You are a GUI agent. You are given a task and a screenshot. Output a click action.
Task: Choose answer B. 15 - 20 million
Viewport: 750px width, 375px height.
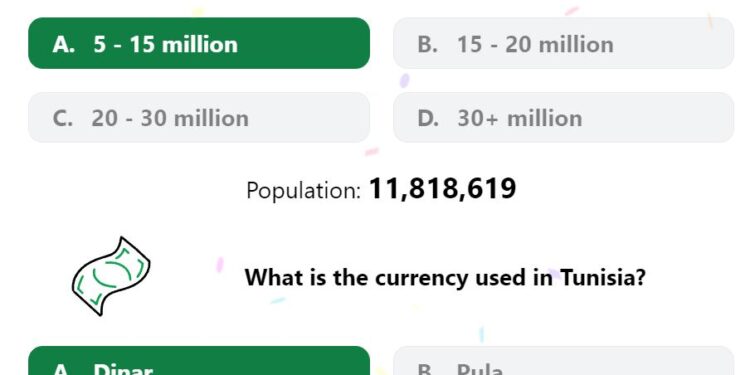point(563,43)
